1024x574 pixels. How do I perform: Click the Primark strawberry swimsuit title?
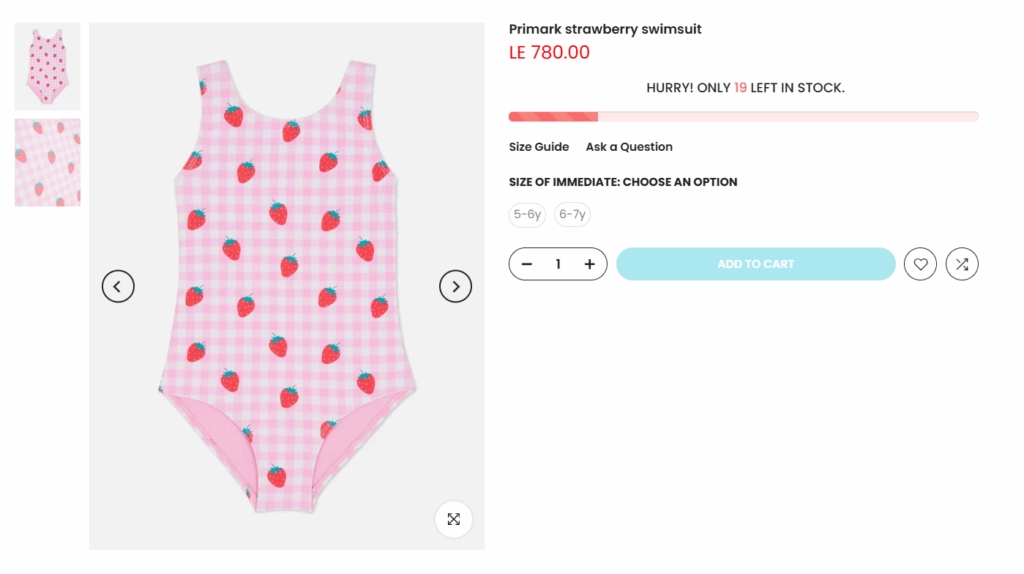click(605, 30)
